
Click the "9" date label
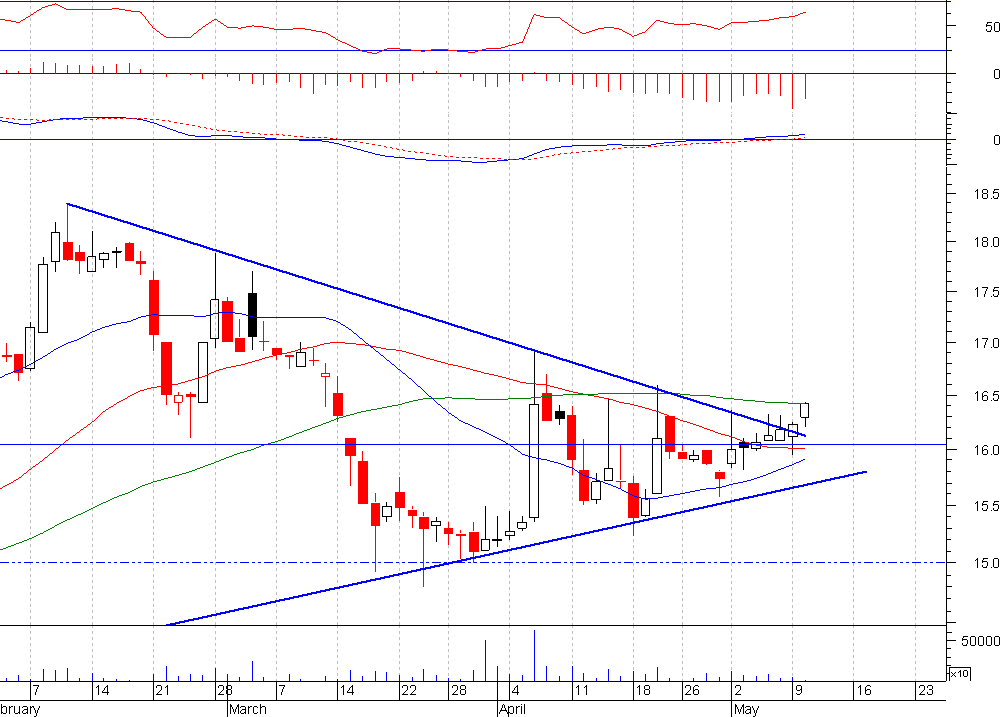(x=798, y=690)
